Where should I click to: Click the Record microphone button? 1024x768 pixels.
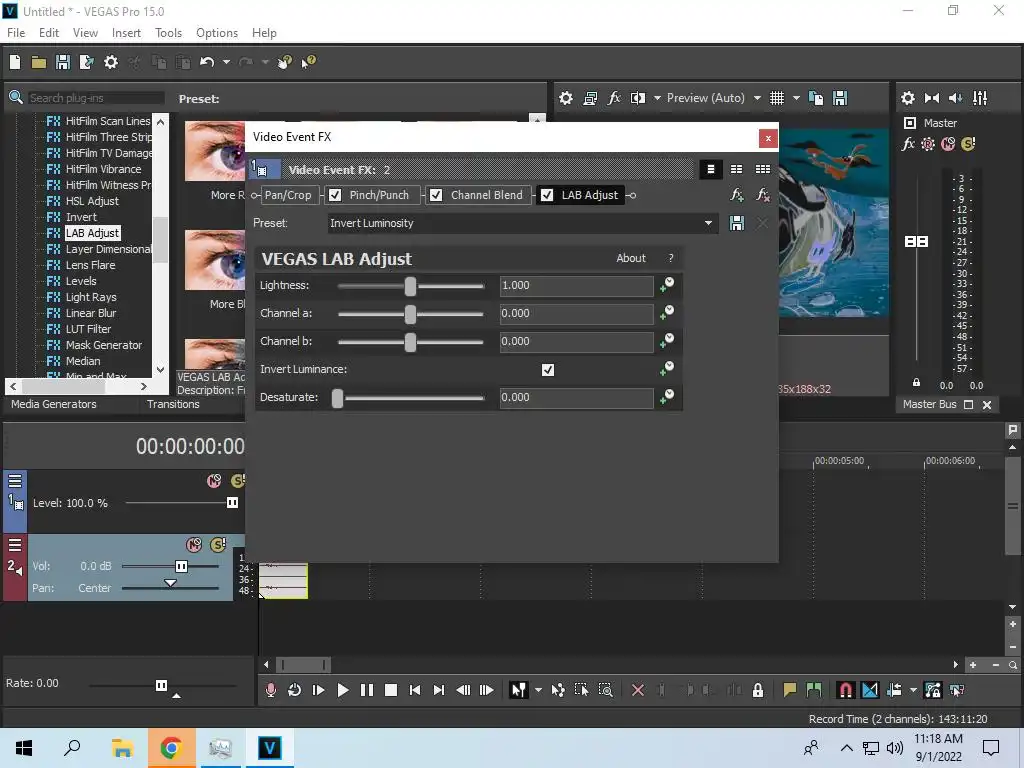pyautogui.click(x=270, y=690)
